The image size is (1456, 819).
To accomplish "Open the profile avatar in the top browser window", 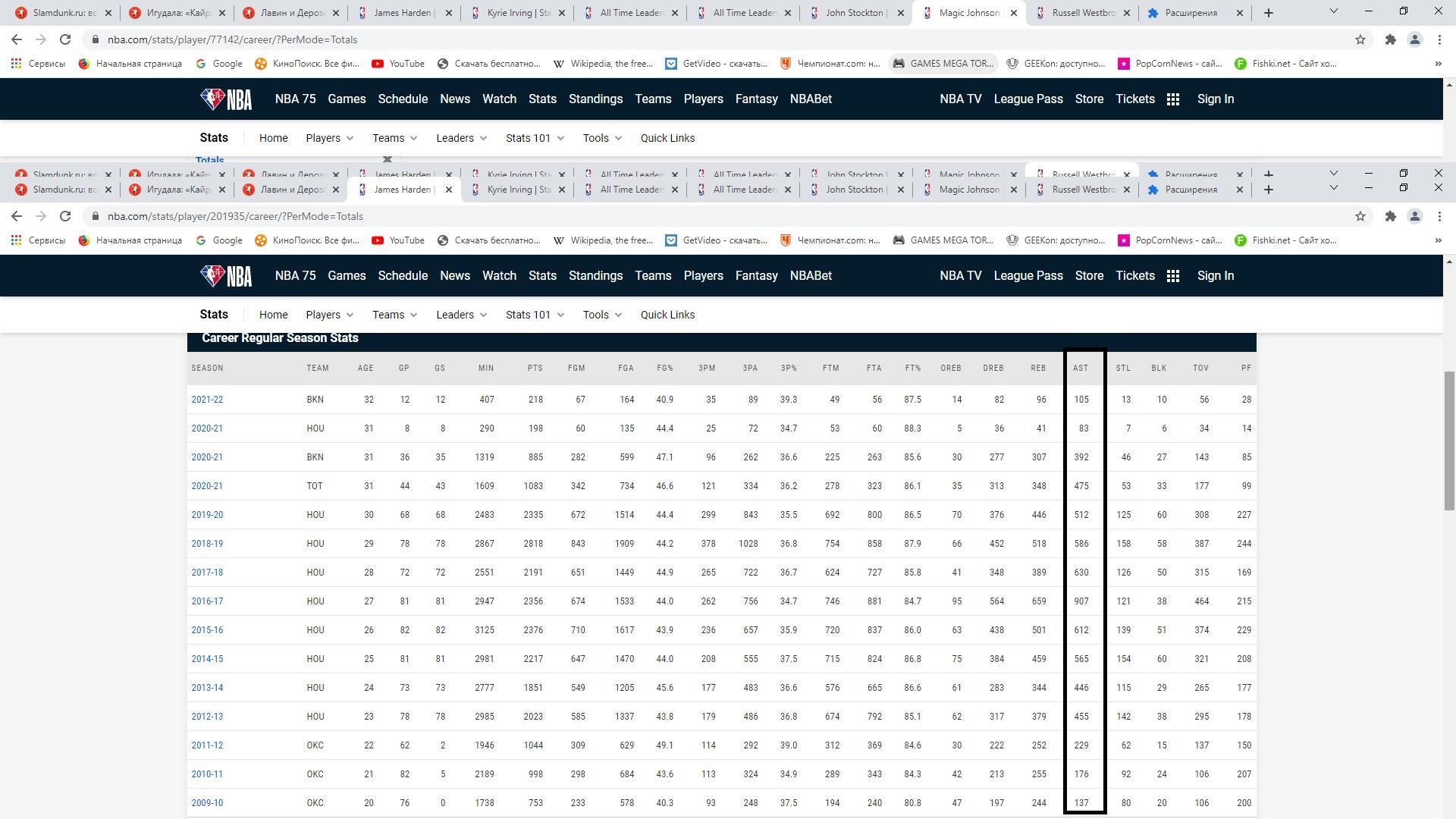I will [1415, 39].
